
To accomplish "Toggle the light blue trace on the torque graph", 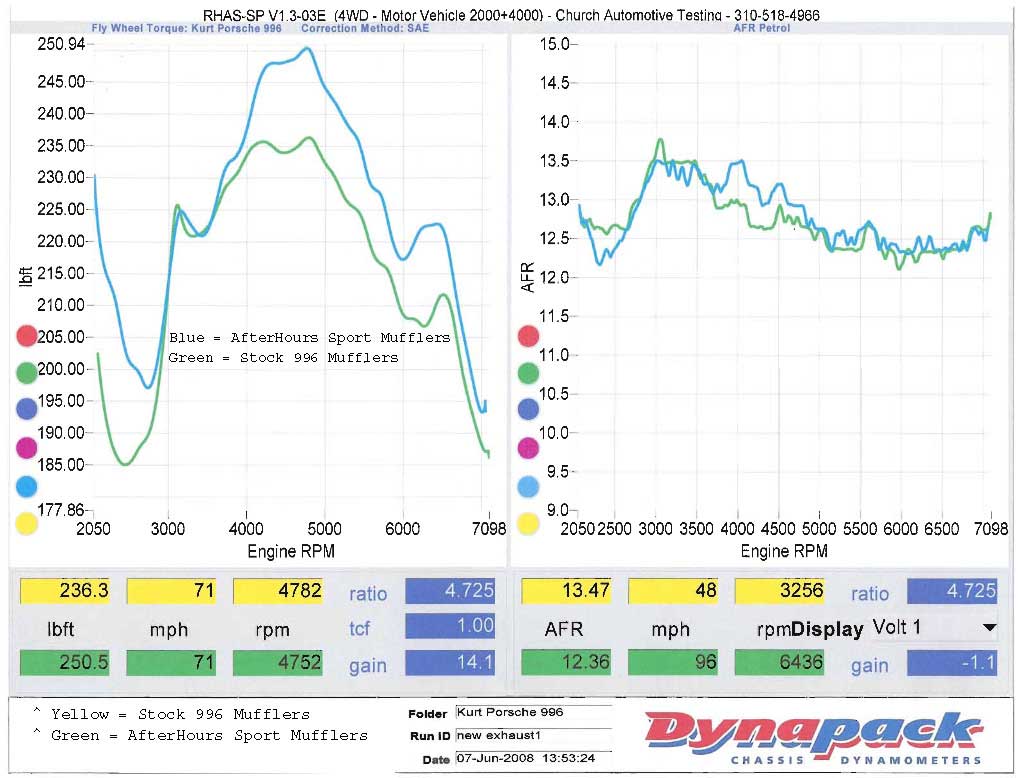I will [x=27, y=486].
